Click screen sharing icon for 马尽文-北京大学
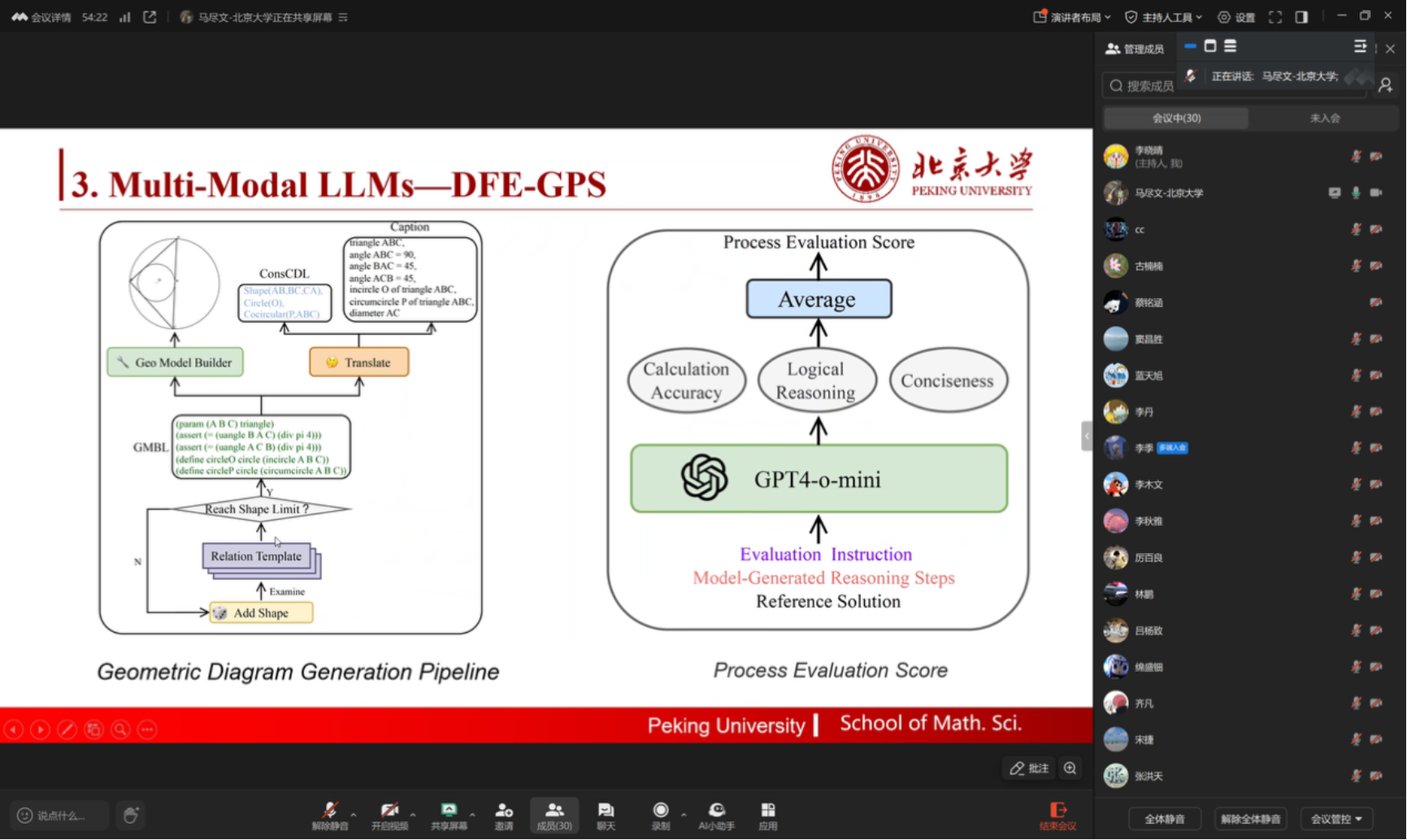Image resolution: width=1407 pixels, height=840 pixels. click(x=1335, y=193)
